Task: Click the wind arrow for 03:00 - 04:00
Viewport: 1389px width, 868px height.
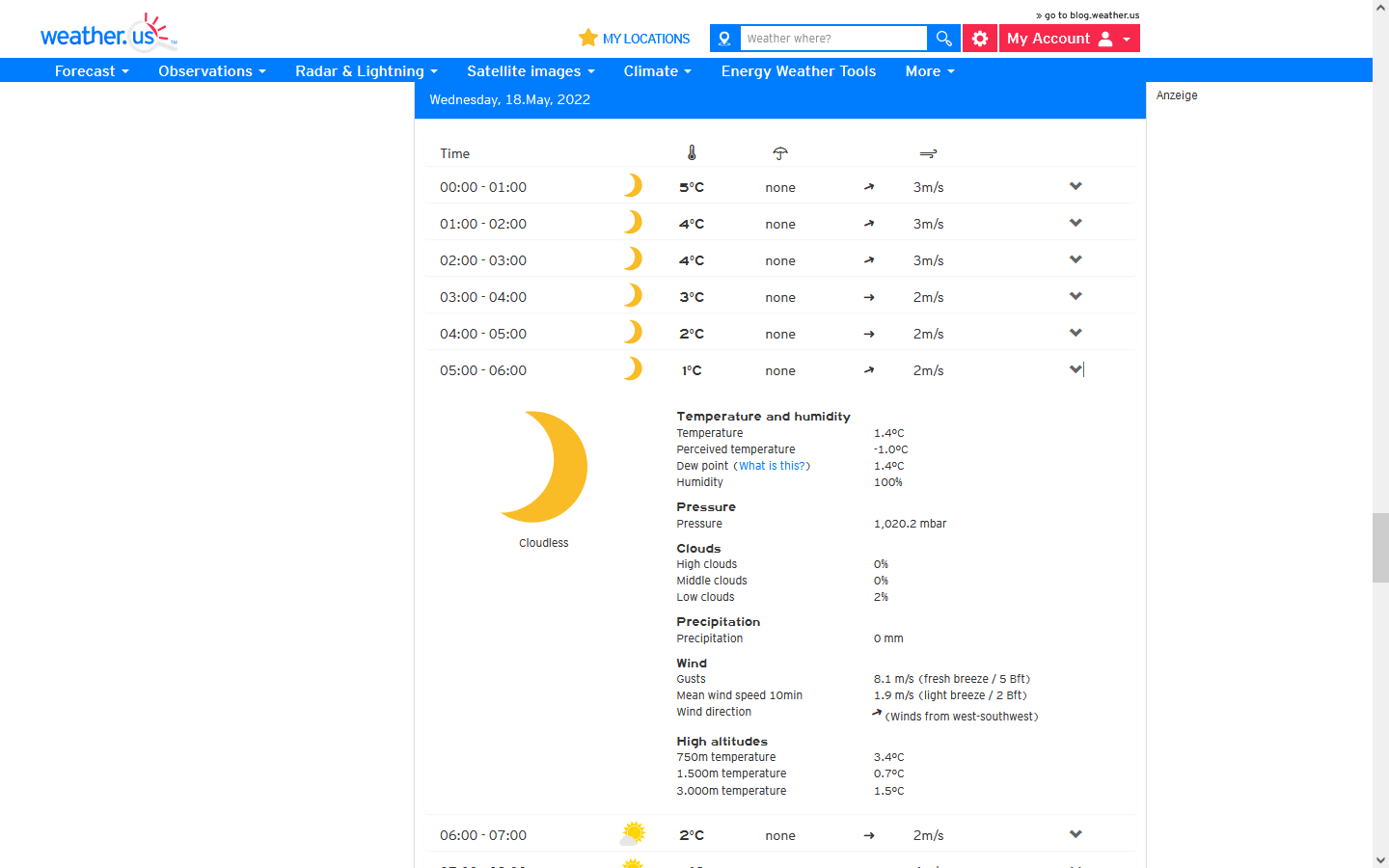Action: [x=869, y=297]
